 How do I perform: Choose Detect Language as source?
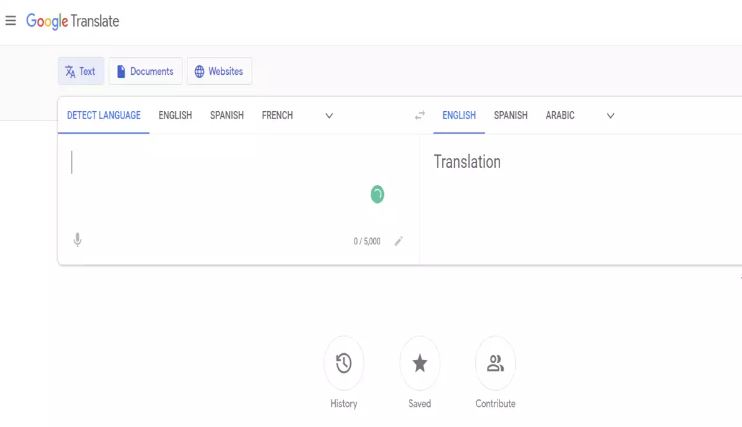pos(104,116)
